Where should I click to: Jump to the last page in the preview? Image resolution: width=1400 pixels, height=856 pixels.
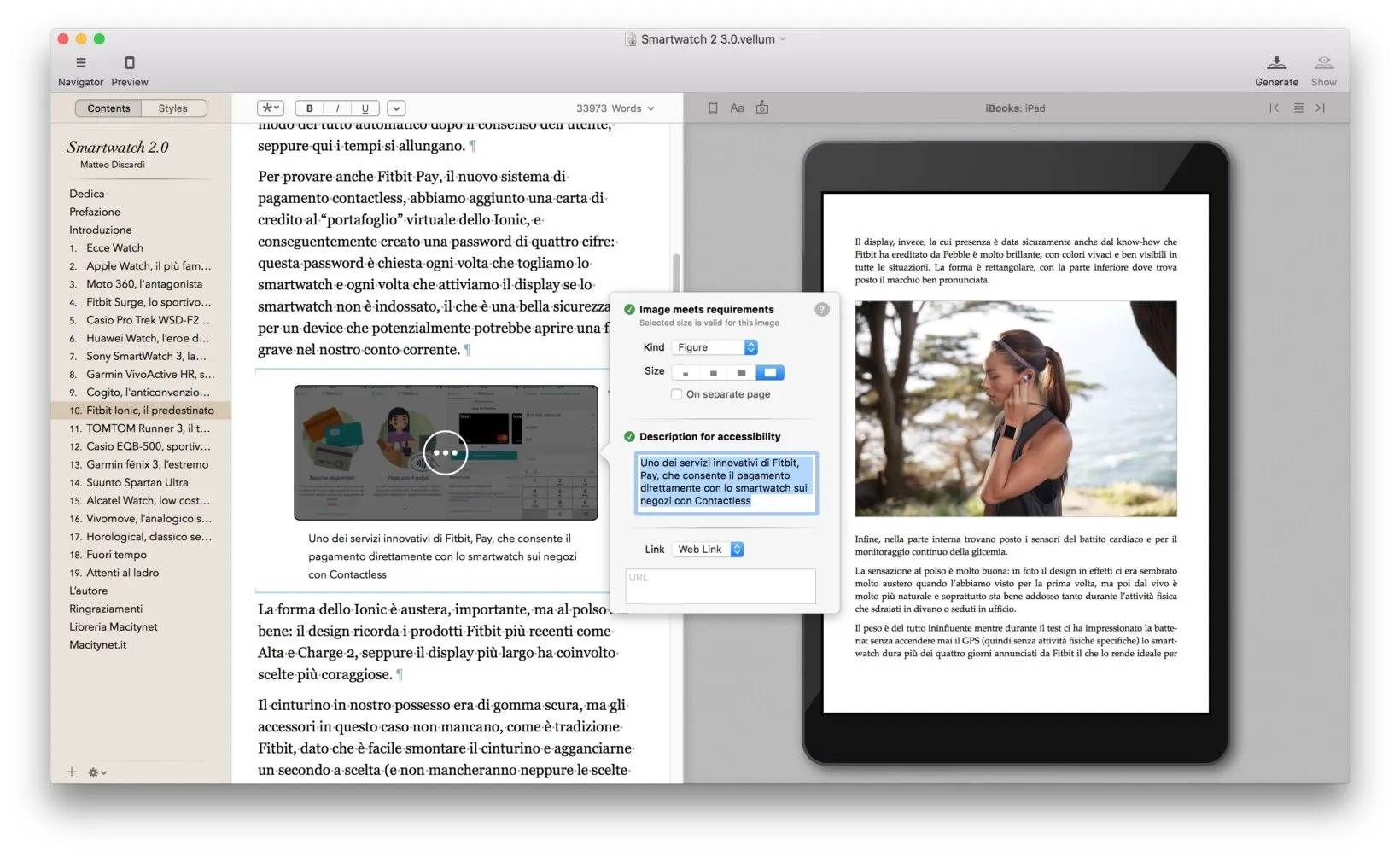1320,108
